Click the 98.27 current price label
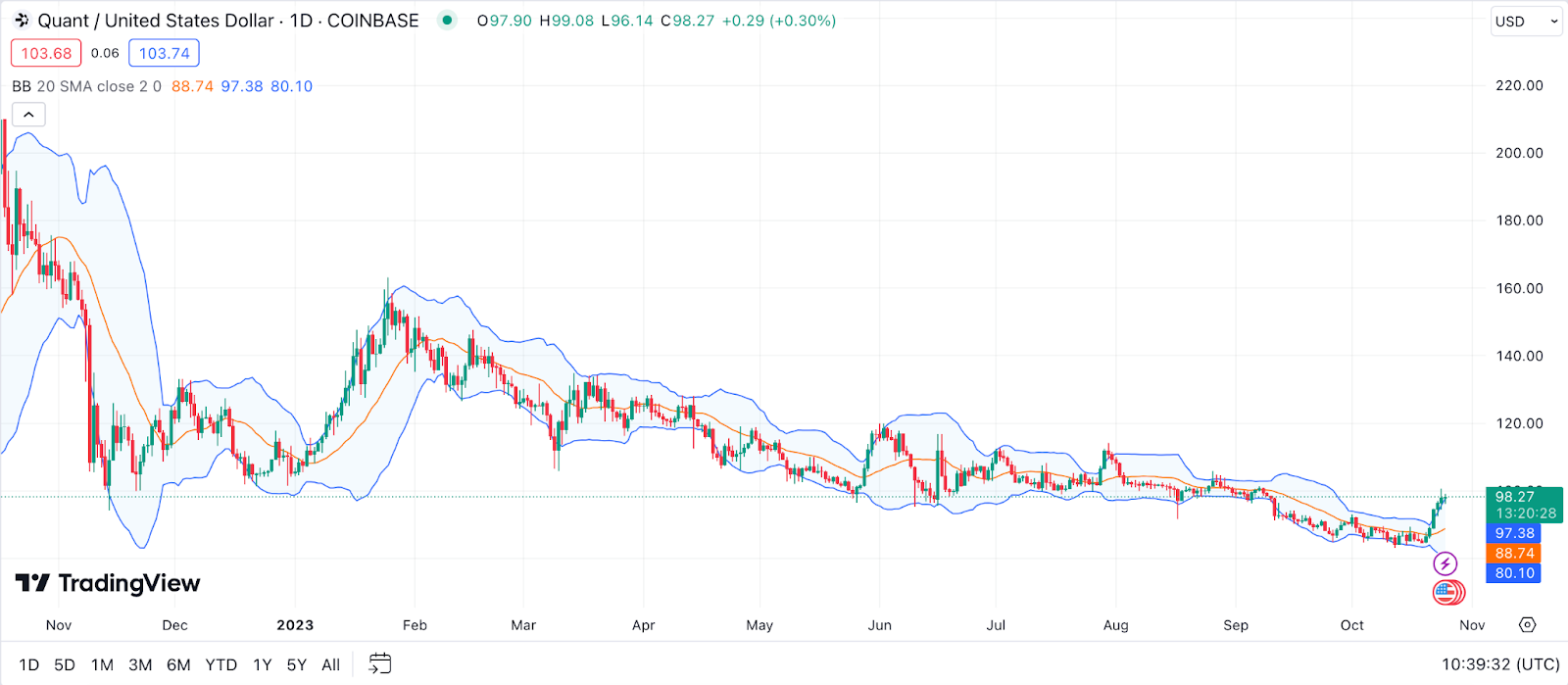Screen dimensions: 1568x685 pos(1515,497)
